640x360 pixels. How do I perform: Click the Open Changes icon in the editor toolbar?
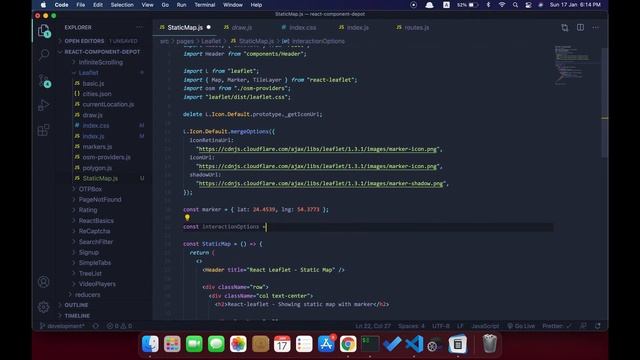(x=564, y=27)
